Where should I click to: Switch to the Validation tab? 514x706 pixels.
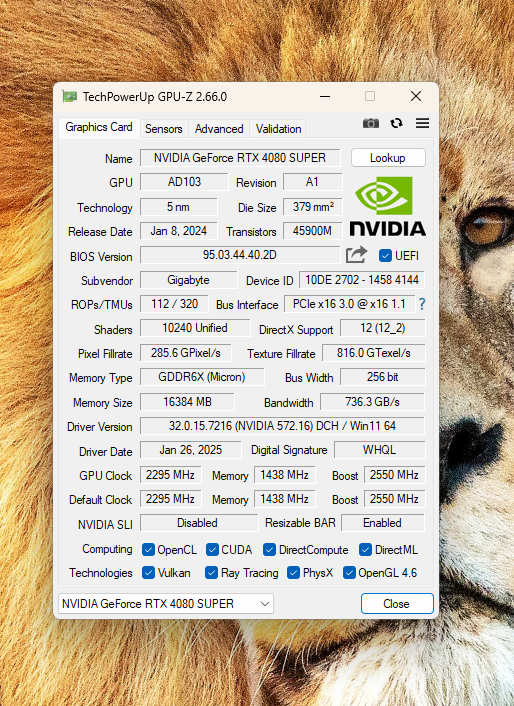(x=279, y=129)
